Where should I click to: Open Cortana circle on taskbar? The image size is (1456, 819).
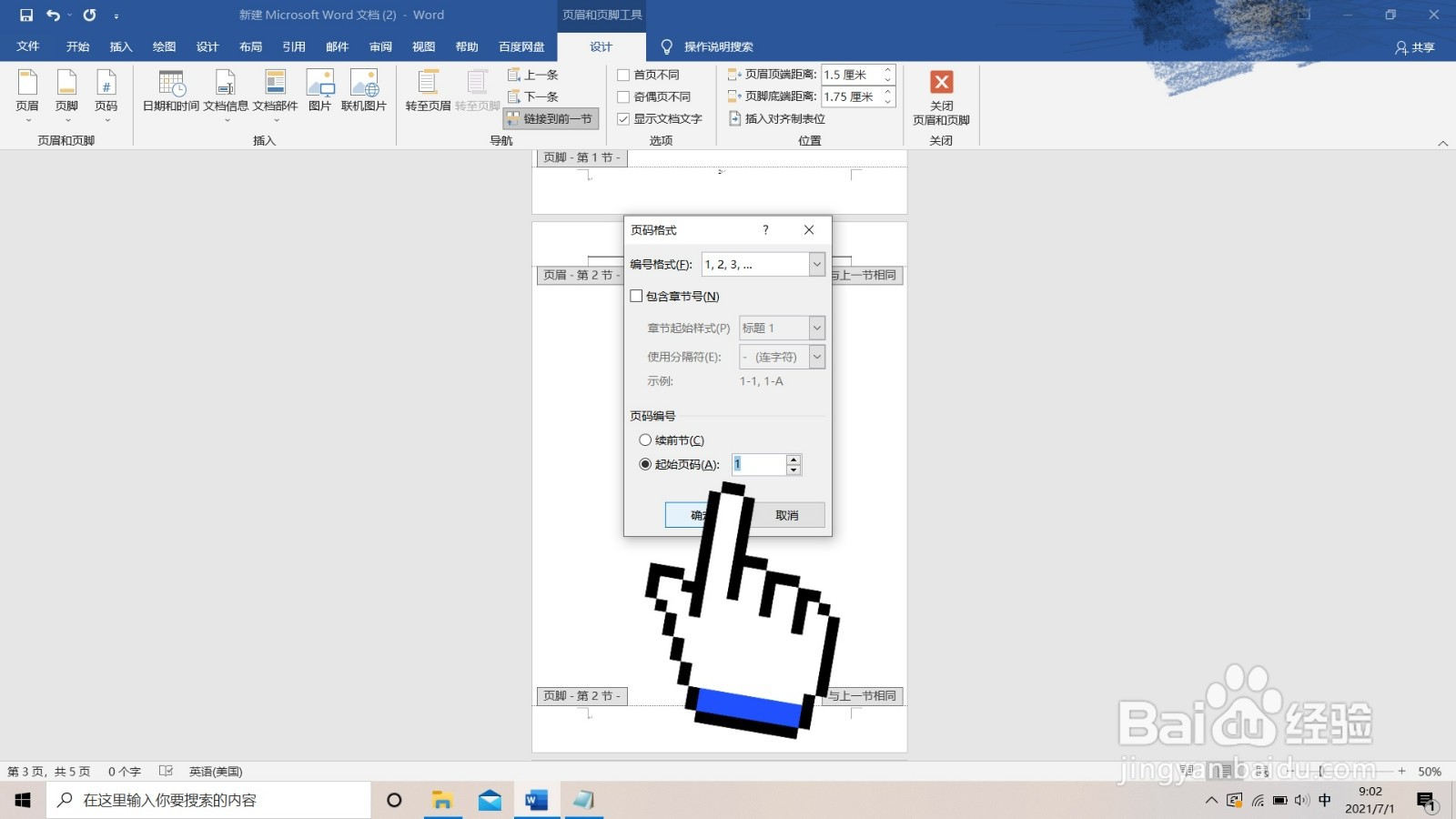coord(394,800)
